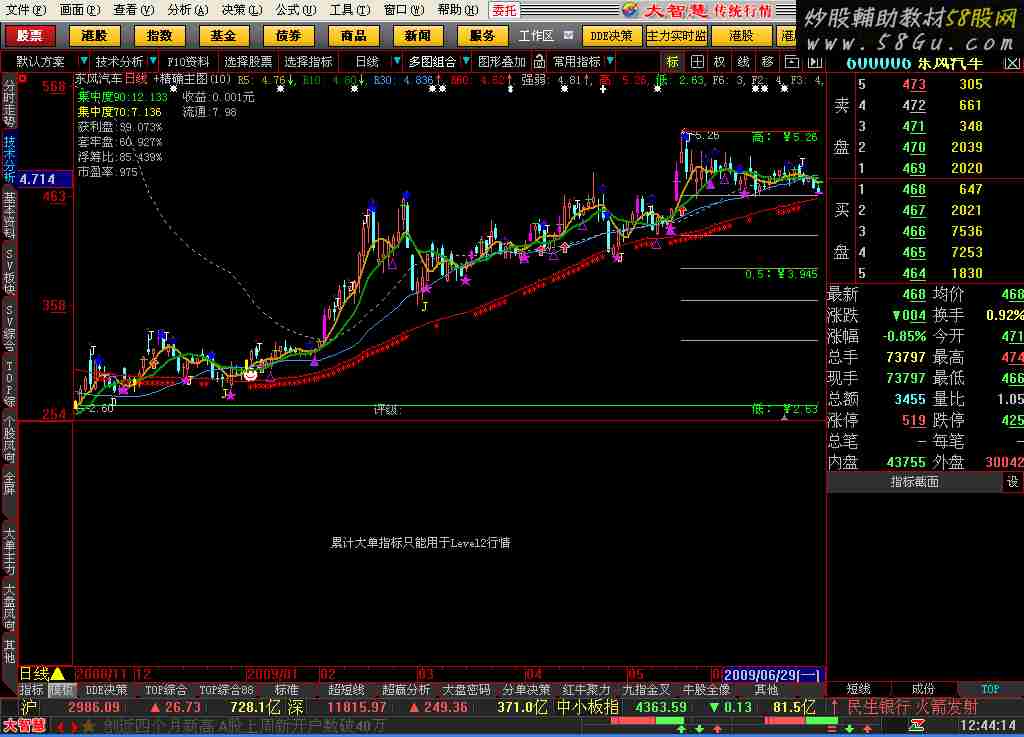The image size is (1024, 737).
Task: Open the 多图组合 dropdown arrow
Action: [x=466, y=61]
